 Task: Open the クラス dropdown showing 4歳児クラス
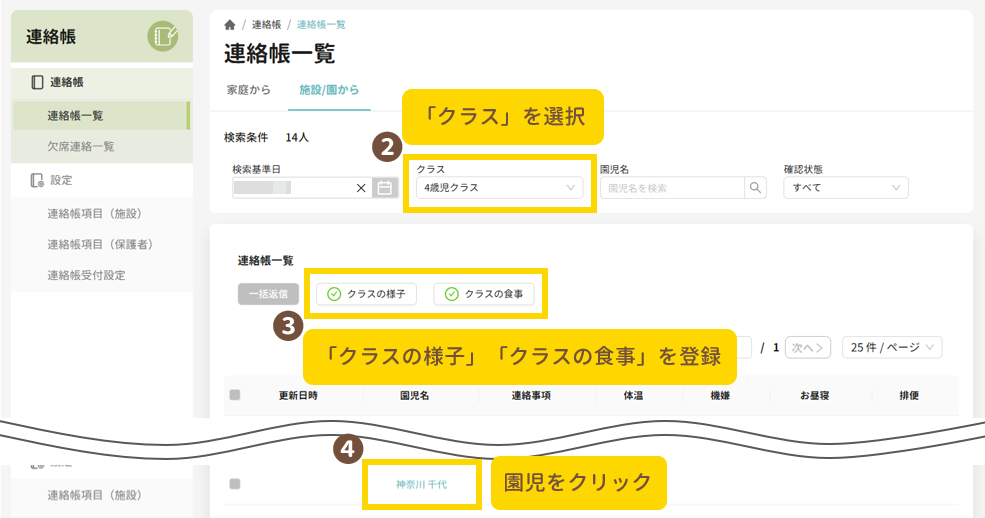point(500,187)
